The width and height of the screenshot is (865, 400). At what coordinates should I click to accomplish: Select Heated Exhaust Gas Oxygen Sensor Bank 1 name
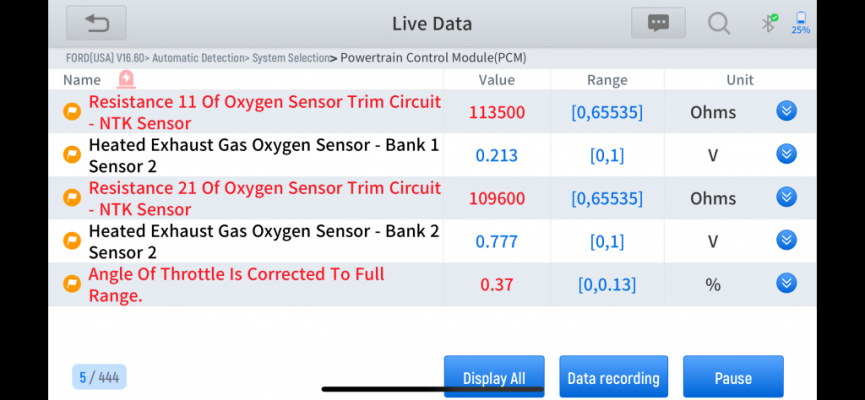tap(264, 155)
